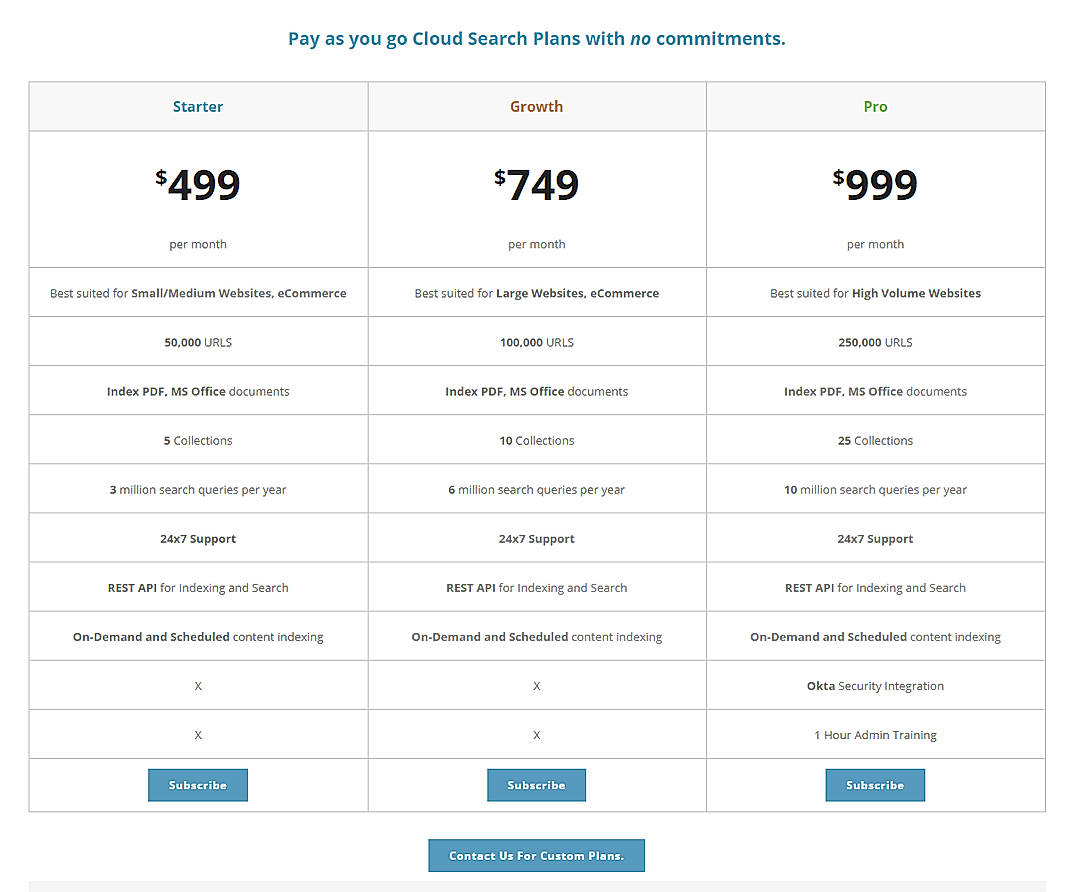Click the 250,000 URLS cell under Pro

pyautogui.click(x=875, y=341)
